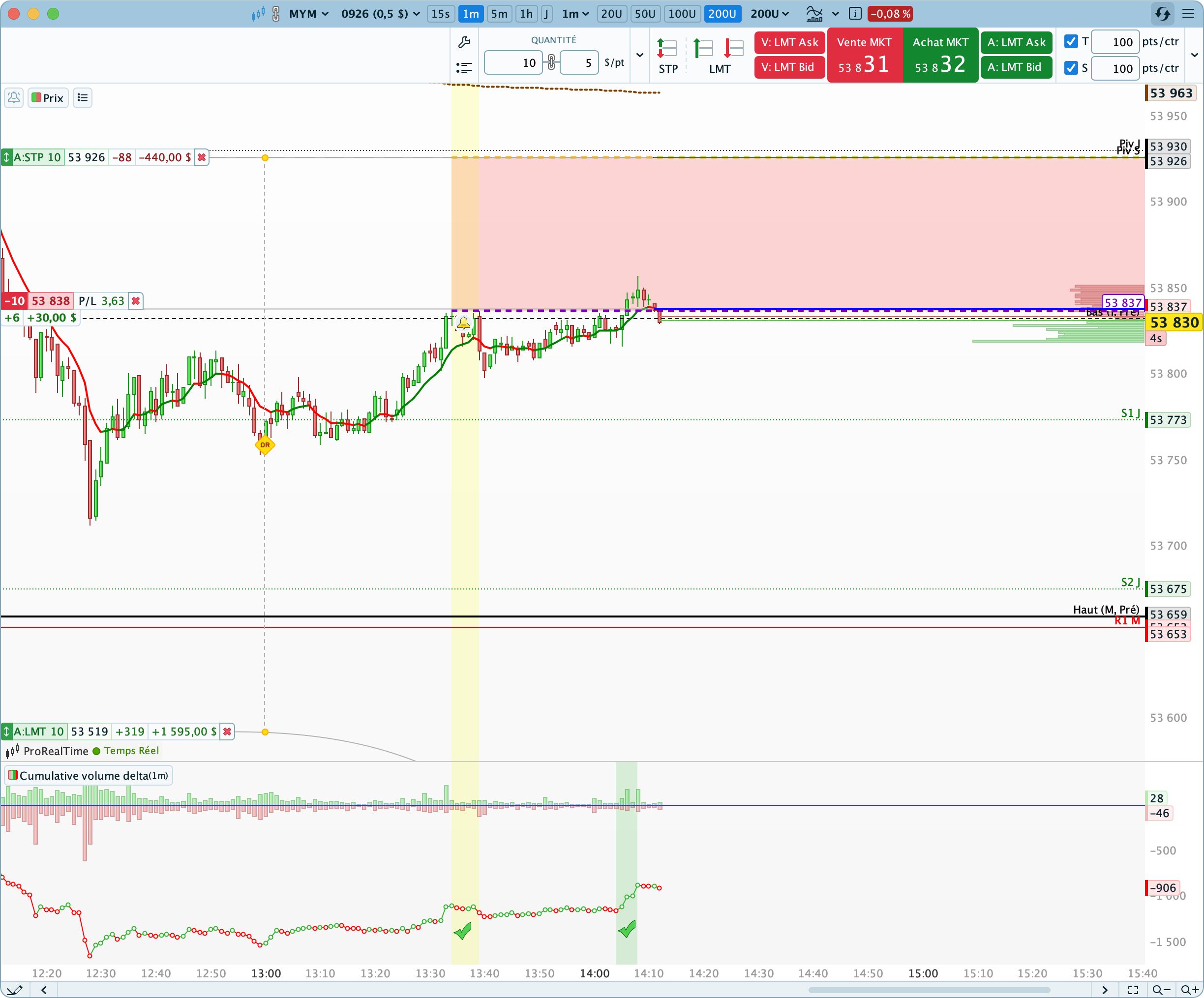
Task: Open the MYM instrument dropdown
Action: pos(308,14)
